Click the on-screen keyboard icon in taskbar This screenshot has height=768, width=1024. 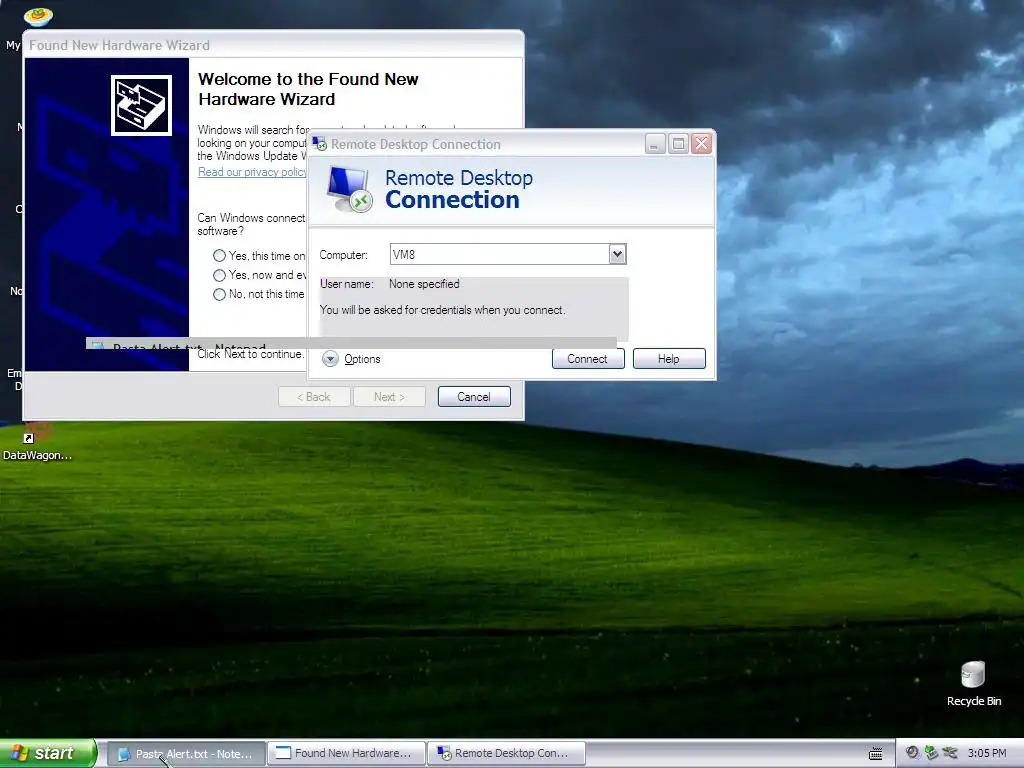[x=876, y=754]
